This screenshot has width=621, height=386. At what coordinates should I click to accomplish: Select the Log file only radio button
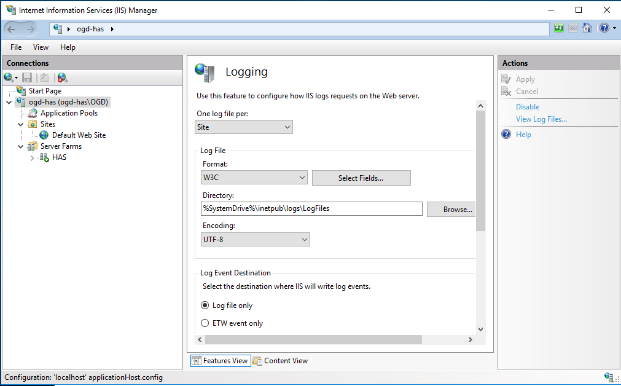(x=205, y=305)
